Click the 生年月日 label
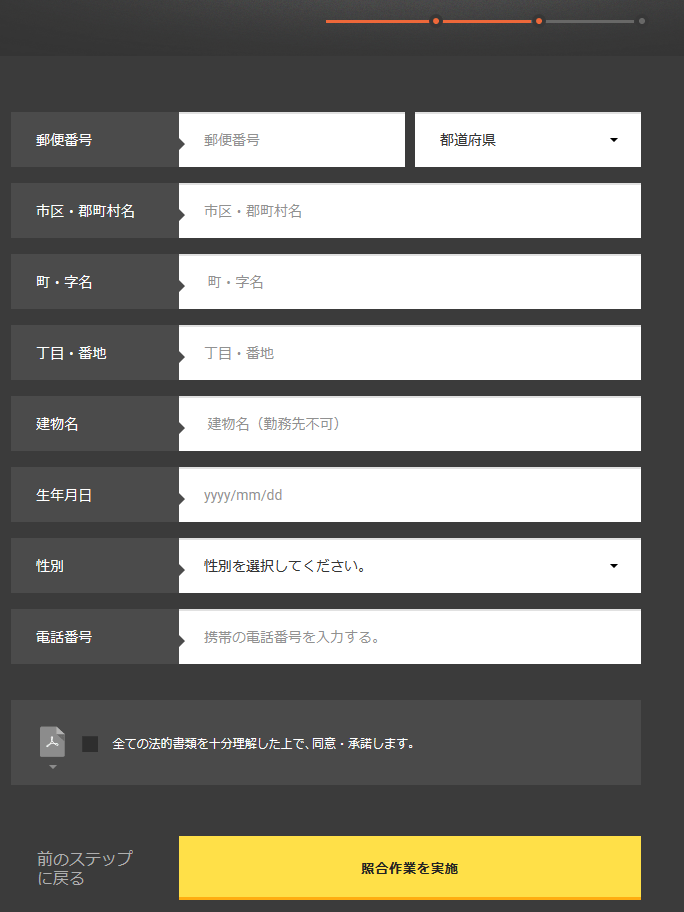Viewport: 684px width, 912px height. [x=64, y=495]
